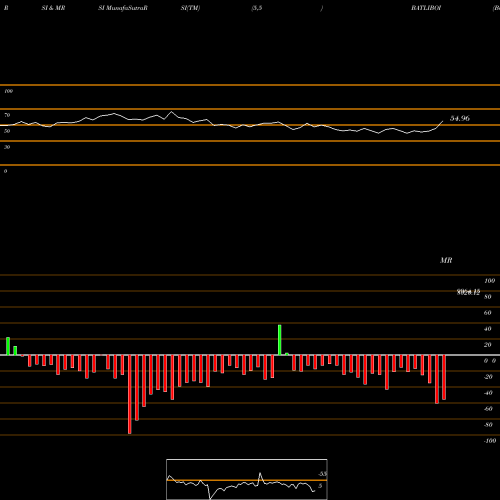The height and width of the screenshot is (500, 500).
Task: Click the MR axis label 40
Action: [488, 329]
